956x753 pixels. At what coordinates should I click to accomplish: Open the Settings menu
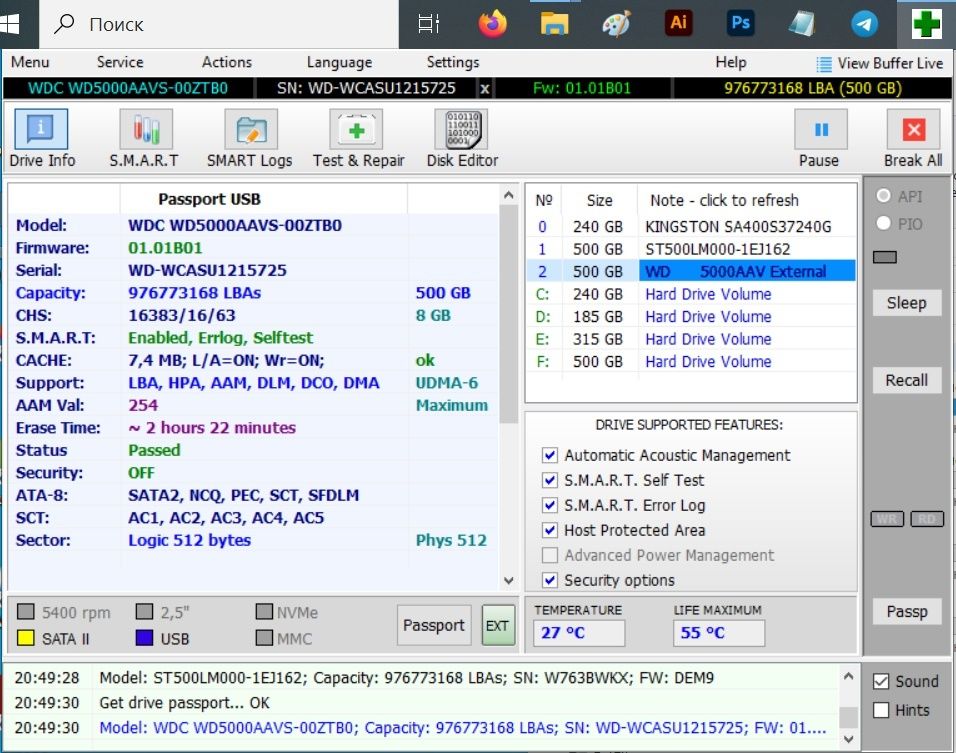(x=453, y=62)
